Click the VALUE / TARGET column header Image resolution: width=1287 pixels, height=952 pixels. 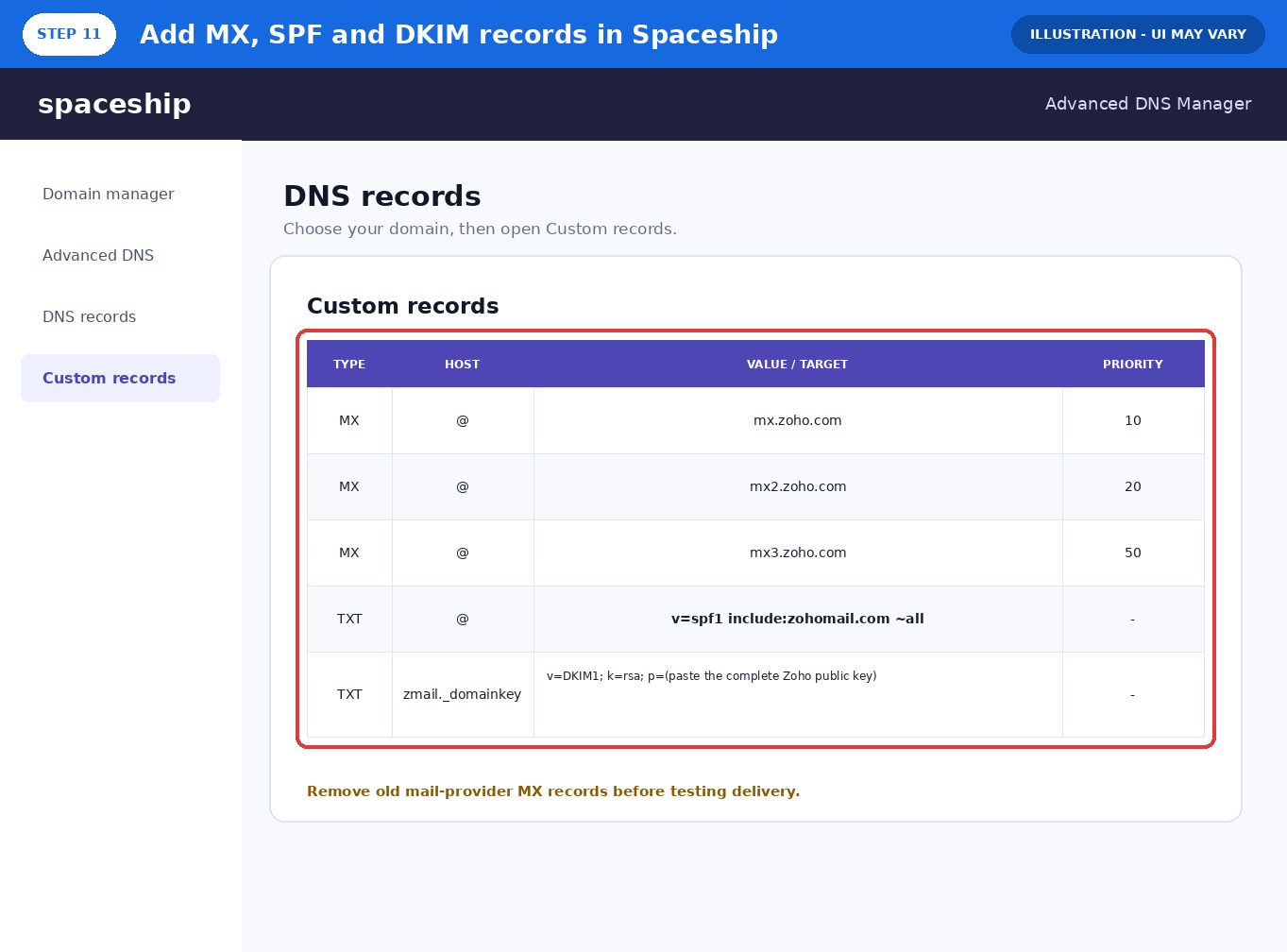click(798, 364)
